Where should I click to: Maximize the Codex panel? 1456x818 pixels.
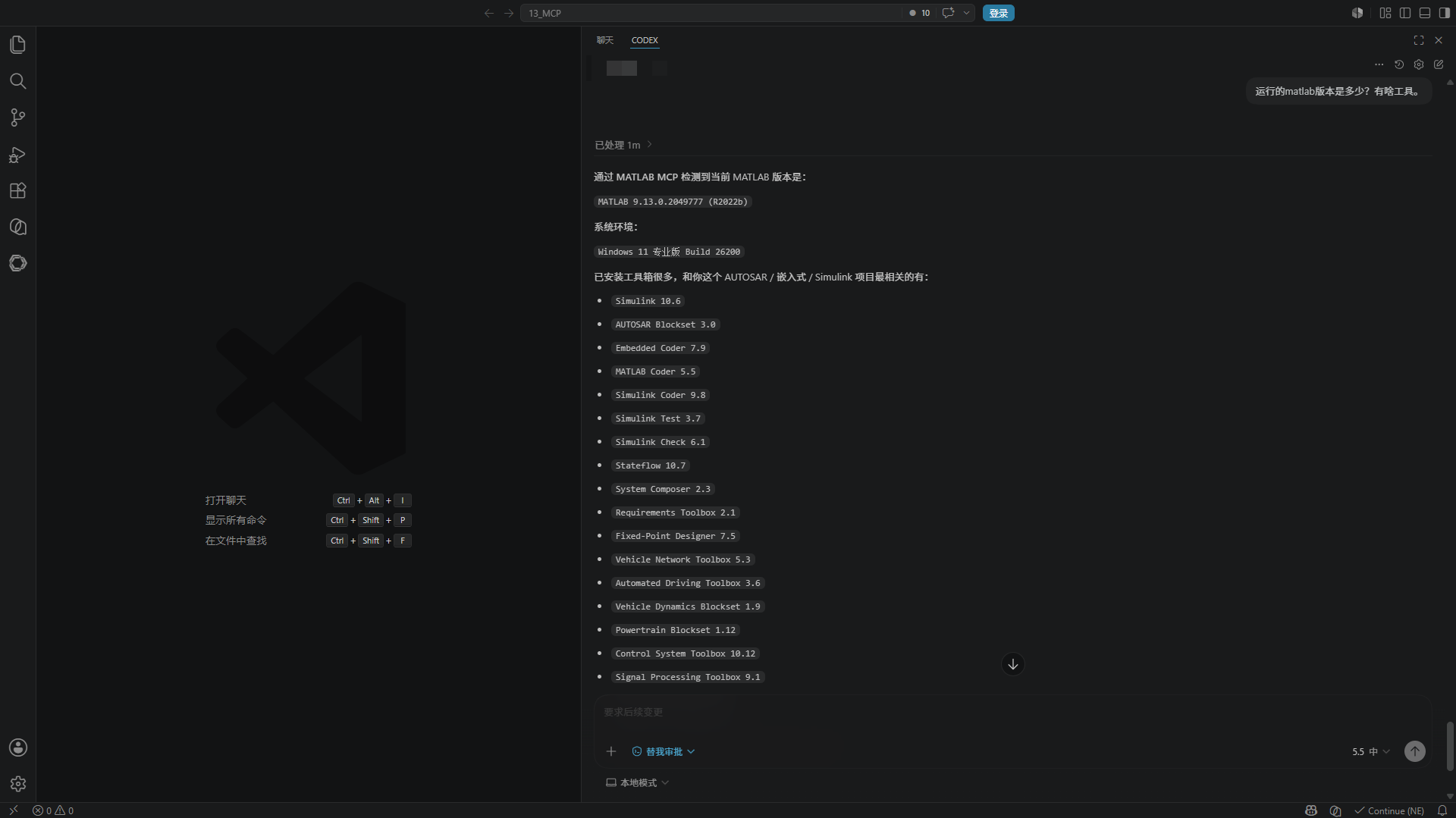[x=1419, y=40]
